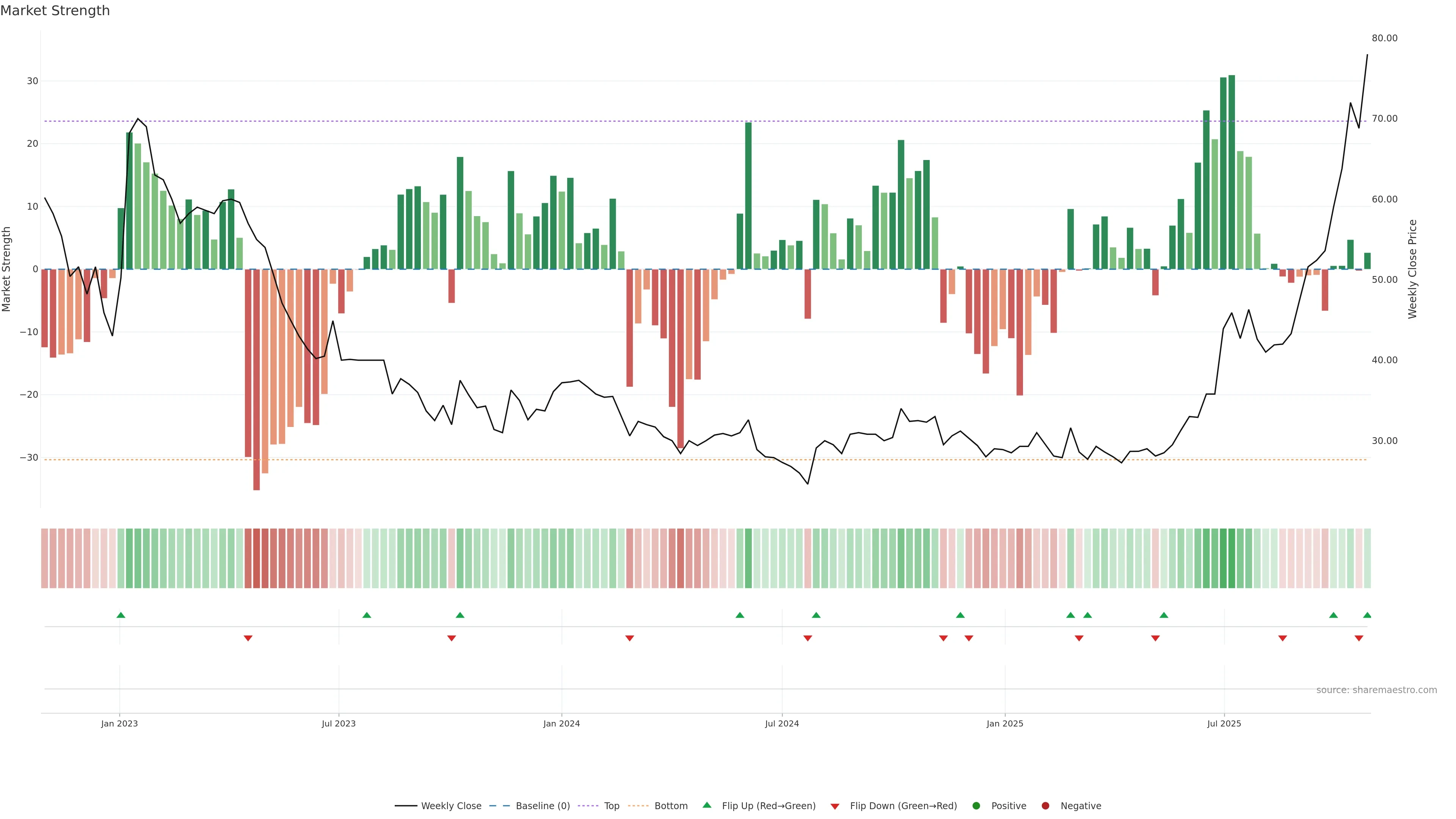
Task: Click the first green flip-up marker near Jan 2023
Action: pyautogui.click(x=121, y=615)
